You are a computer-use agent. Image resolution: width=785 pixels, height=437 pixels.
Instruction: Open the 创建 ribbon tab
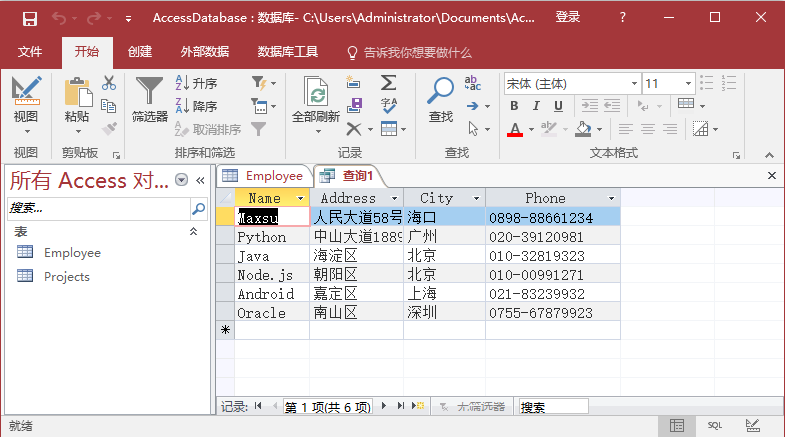point(140,52)
